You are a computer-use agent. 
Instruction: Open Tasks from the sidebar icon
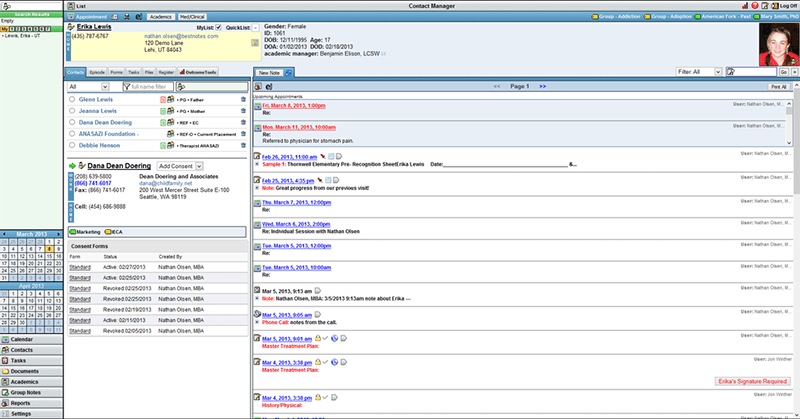click(6, 359)
